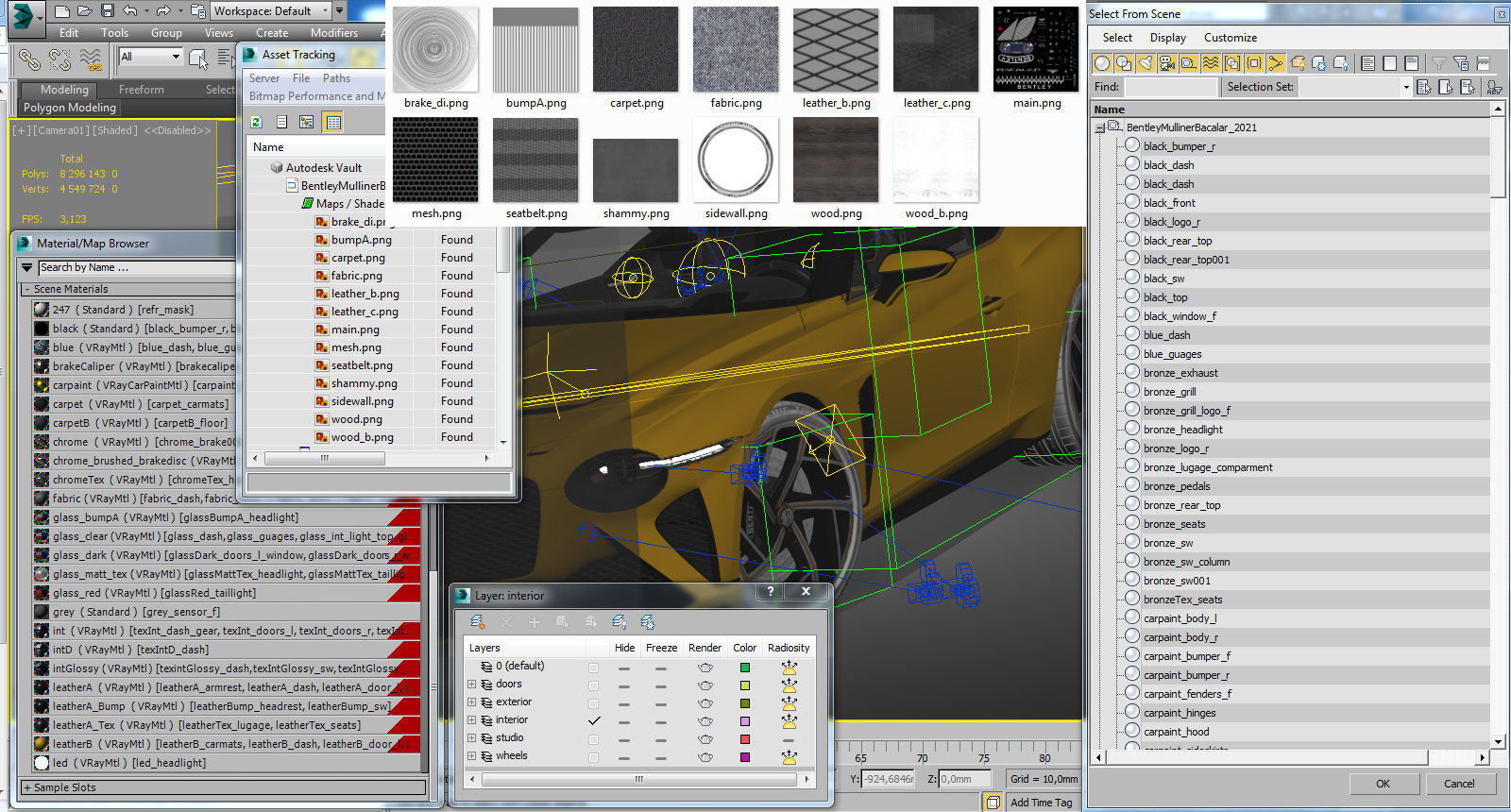
Task: Switch Asset Tracking to table view
Action: 332,122
